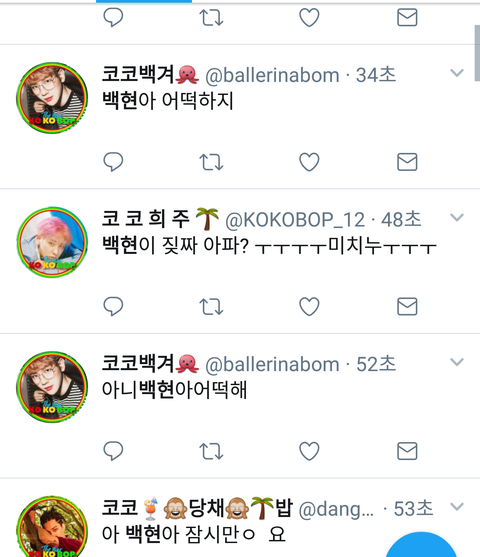Viewport: 480px width, 557px height.
Task: Reply to the 34초 @ballerinabom tweet
Action: 113,162
